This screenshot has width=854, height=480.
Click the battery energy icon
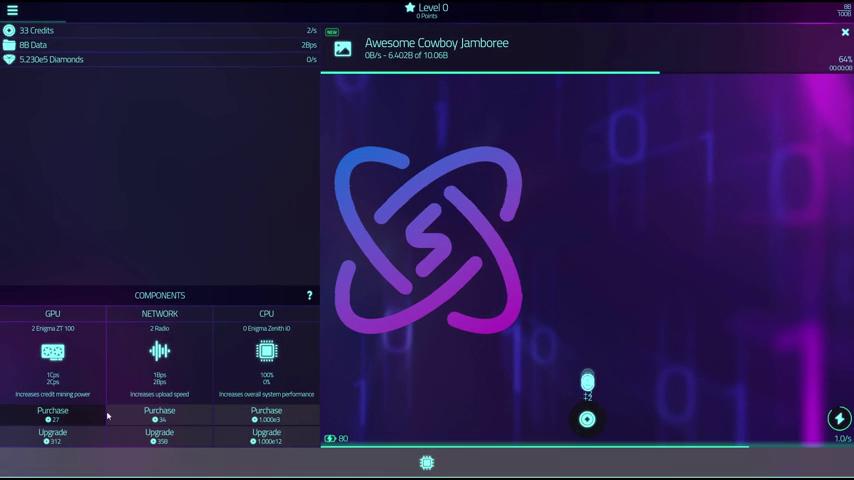(330, 439)
